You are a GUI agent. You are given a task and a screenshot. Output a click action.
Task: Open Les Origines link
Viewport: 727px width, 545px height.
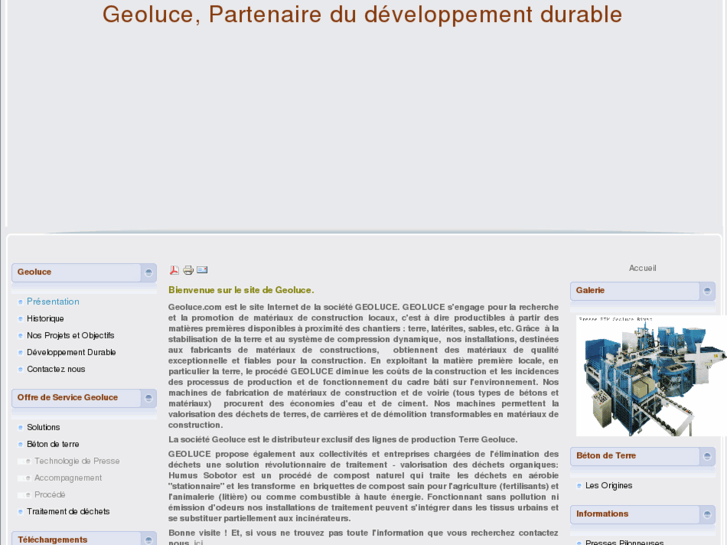coord(609,485)
